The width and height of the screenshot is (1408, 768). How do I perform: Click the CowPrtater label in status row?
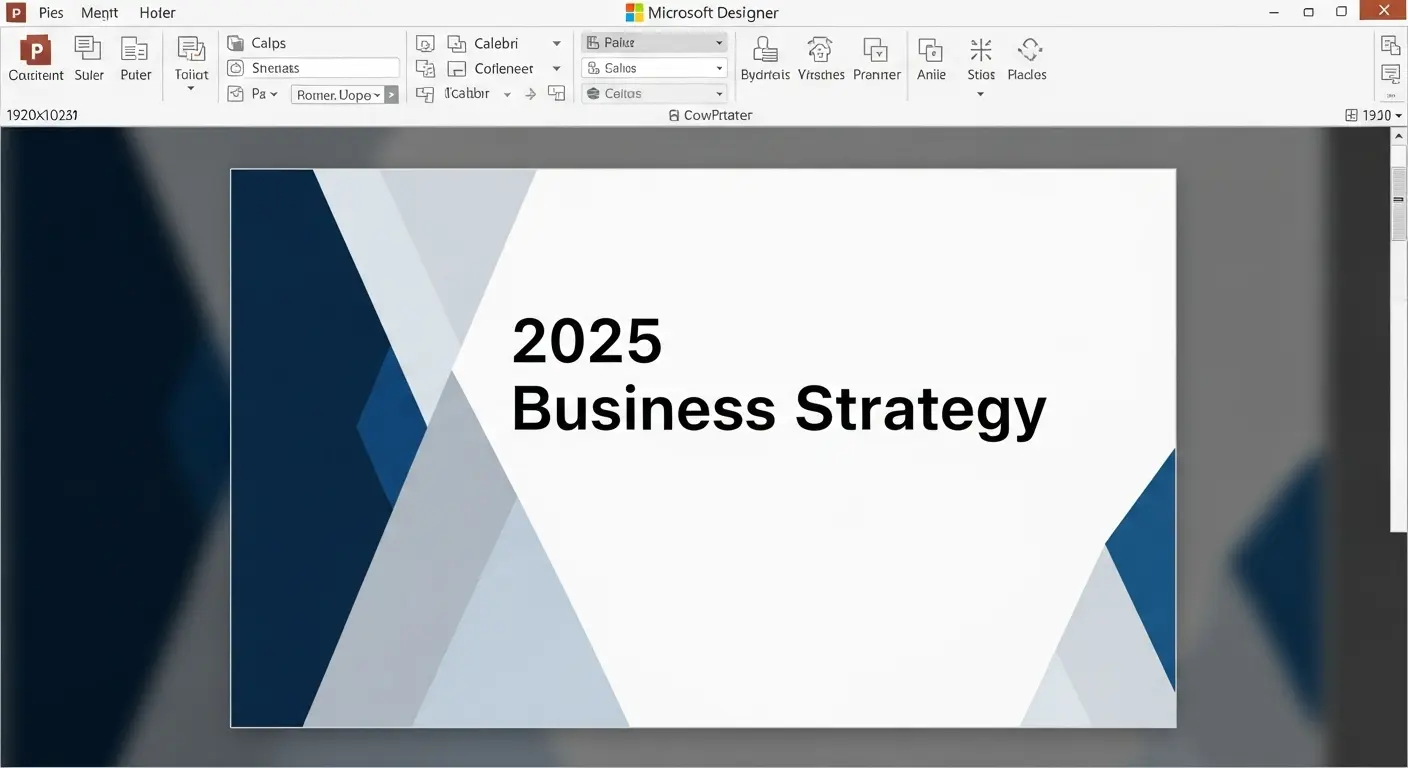coord(711,115)
